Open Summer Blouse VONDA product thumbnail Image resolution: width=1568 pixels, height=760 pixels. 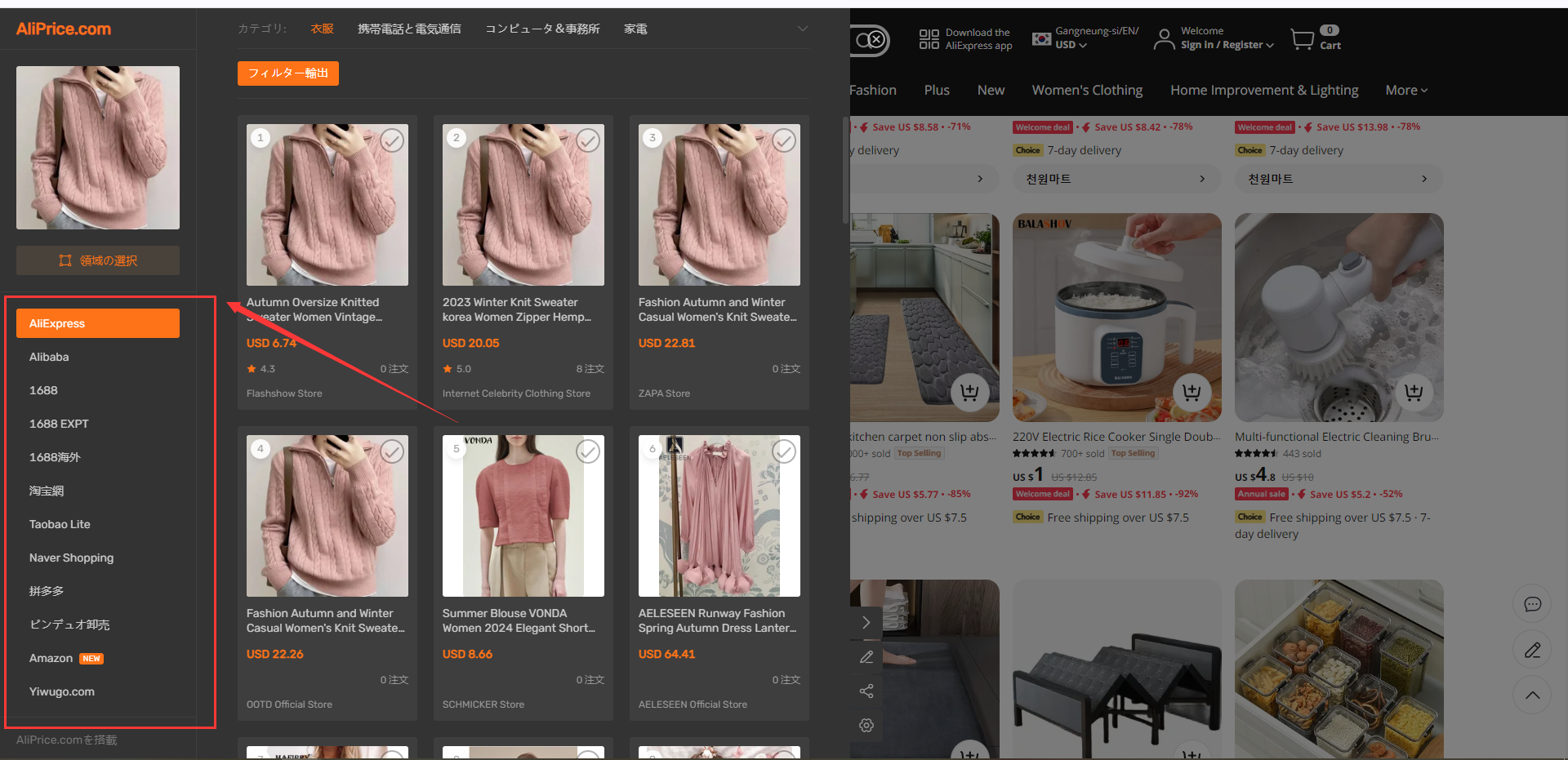[x=523, y=516]
